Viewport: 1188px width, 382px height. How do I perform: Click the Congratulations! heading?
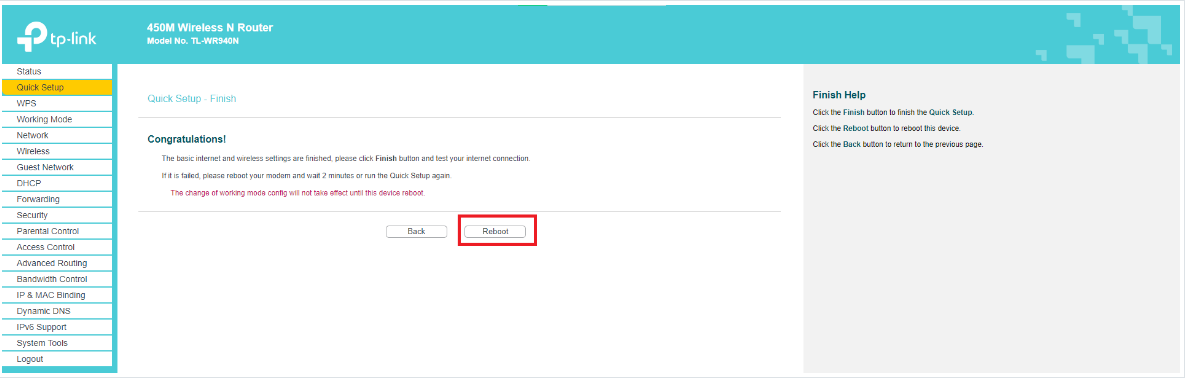tap(186, 139)
